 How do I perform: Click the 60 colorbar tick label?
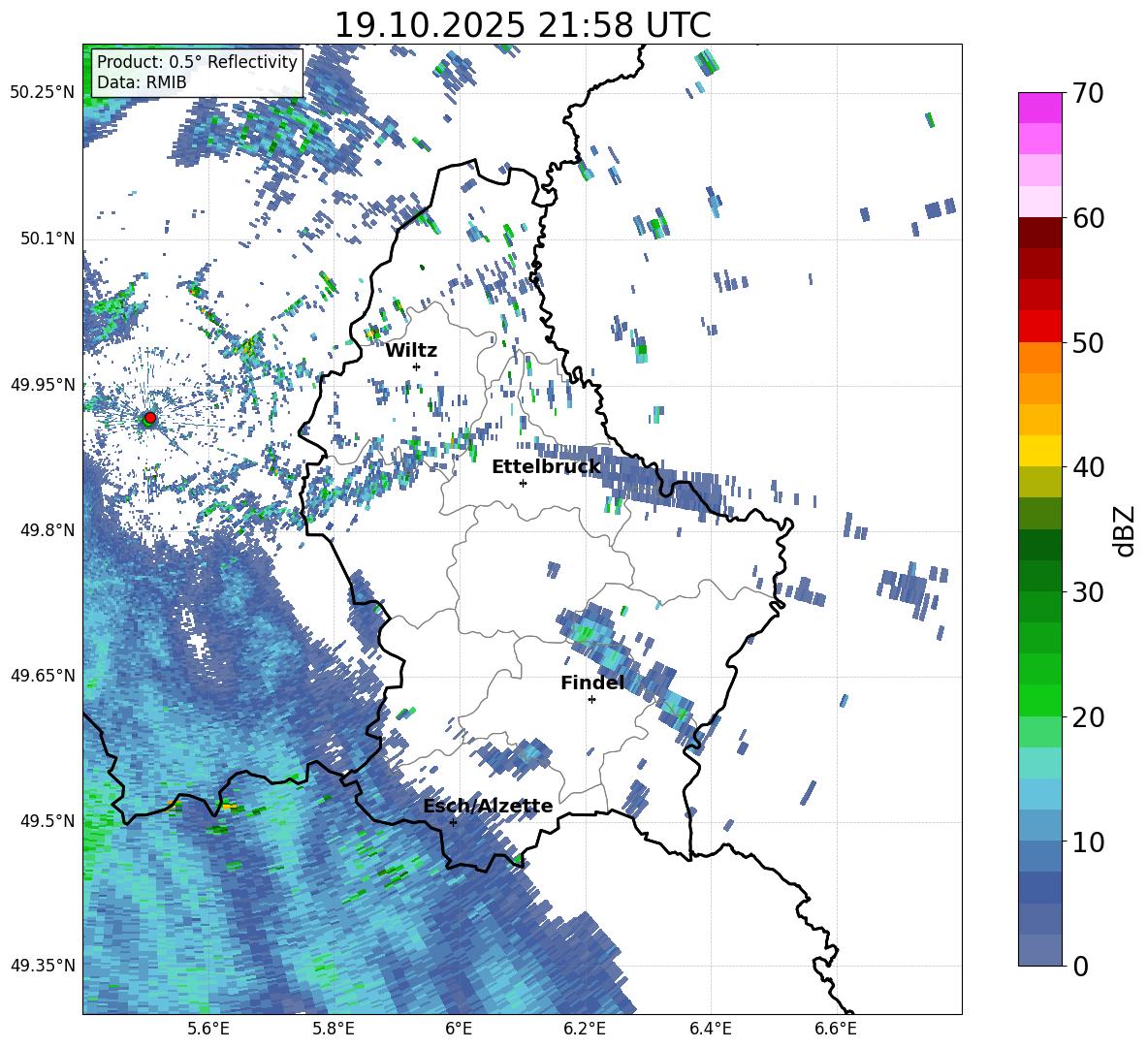coord(1088,218)
